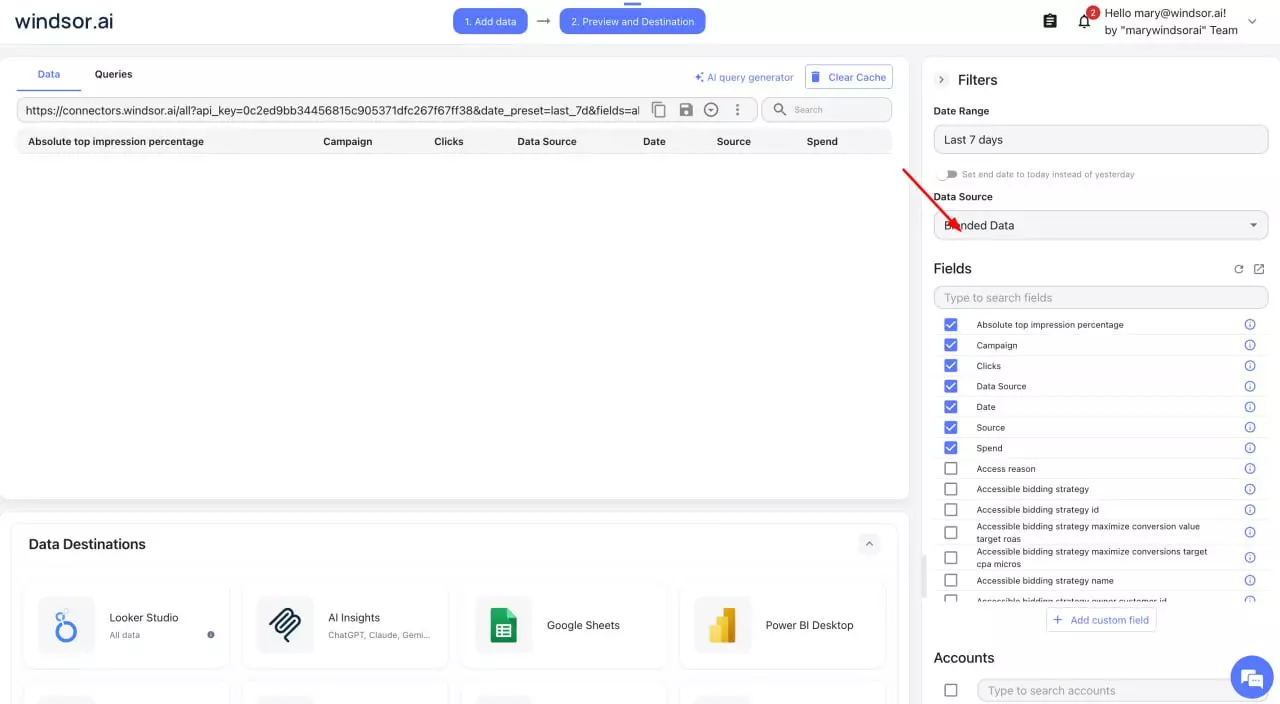Refresh the Fields list
1280x704 pixels.
pyautogui.click(x=1239, y=268)
